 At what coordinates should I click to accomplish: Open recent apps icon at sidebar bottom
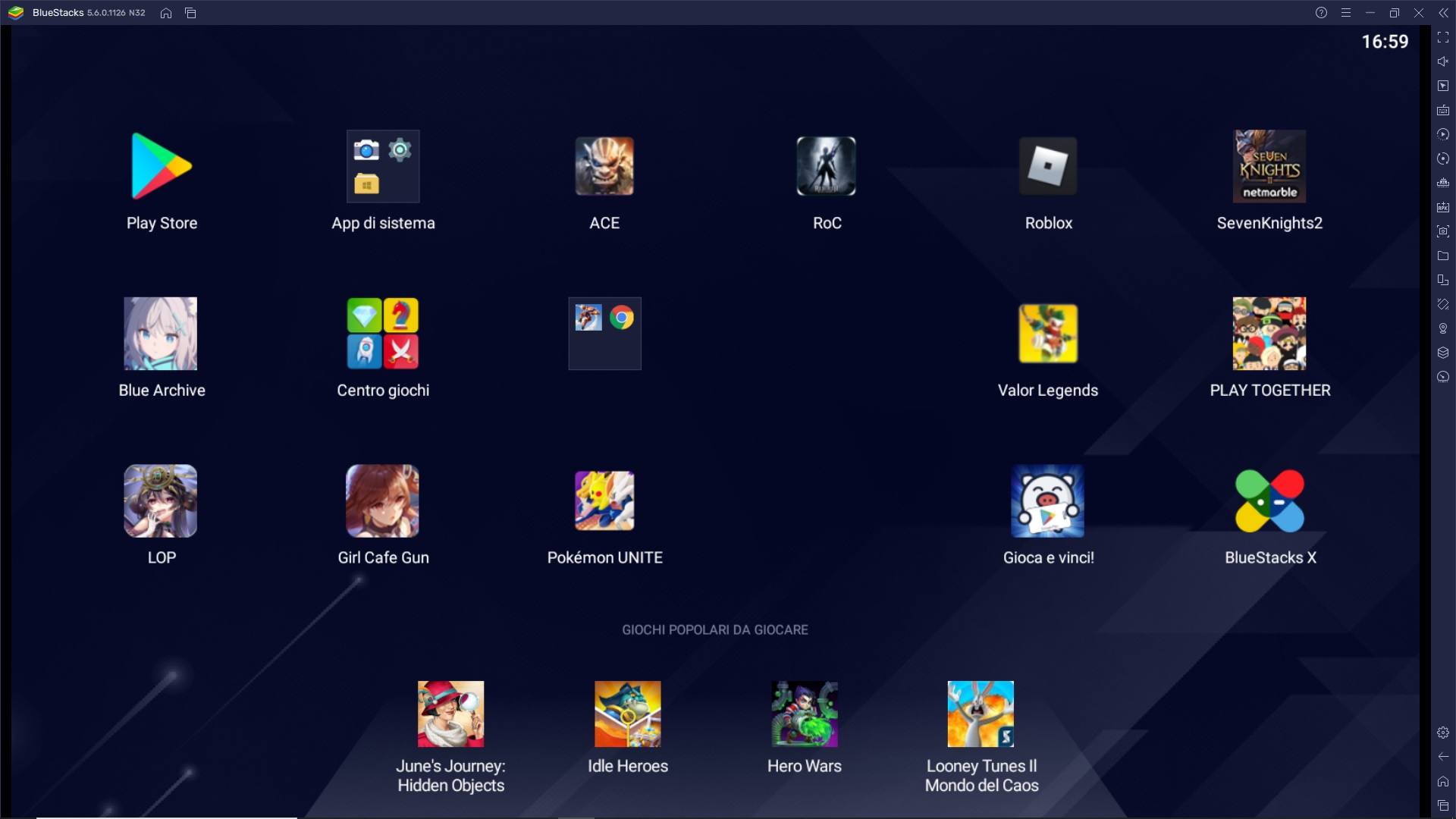tap(1443, 805)
